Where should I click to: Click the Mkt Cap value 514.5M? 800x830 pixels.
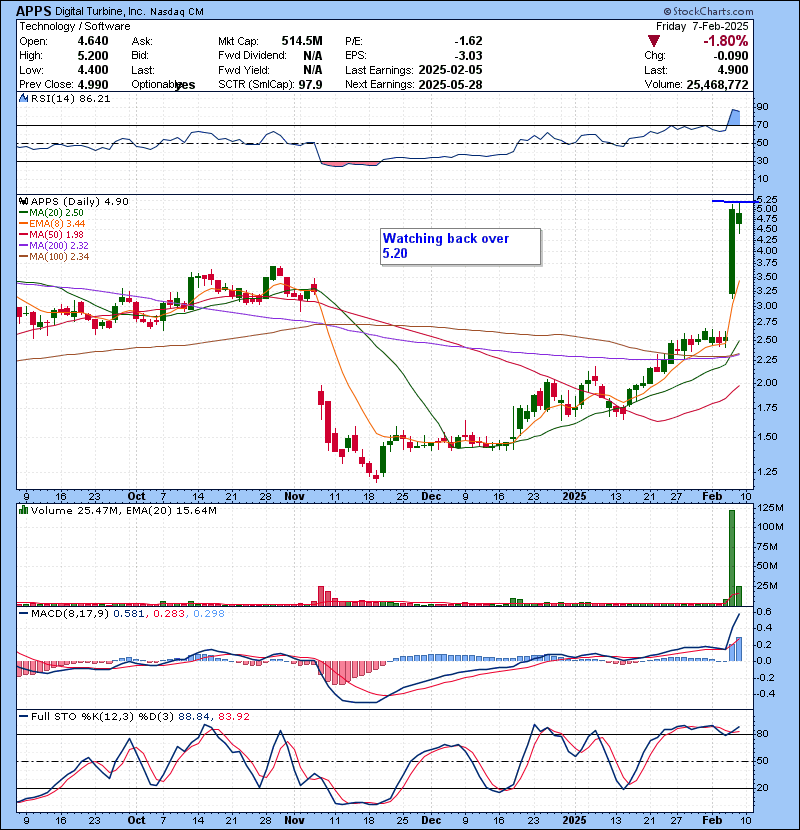pyautogui.click(x=302, y=41)
